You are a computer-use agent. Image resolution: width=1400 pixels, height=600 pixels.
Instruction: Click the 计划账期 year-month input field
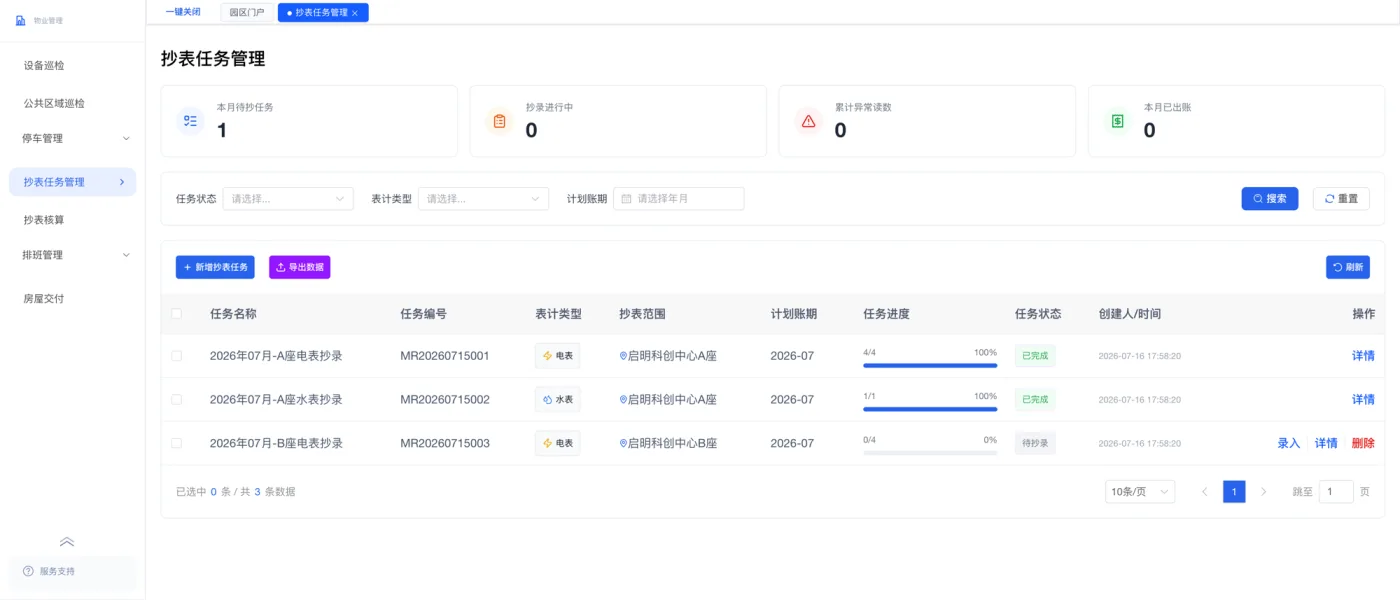click(678, 199)
